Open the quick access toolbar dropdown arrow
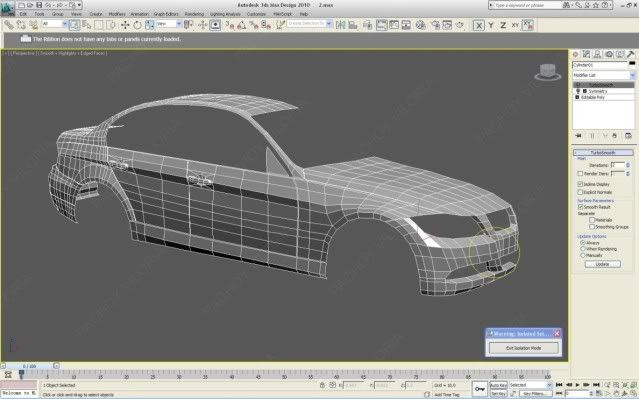 [79, 5]
